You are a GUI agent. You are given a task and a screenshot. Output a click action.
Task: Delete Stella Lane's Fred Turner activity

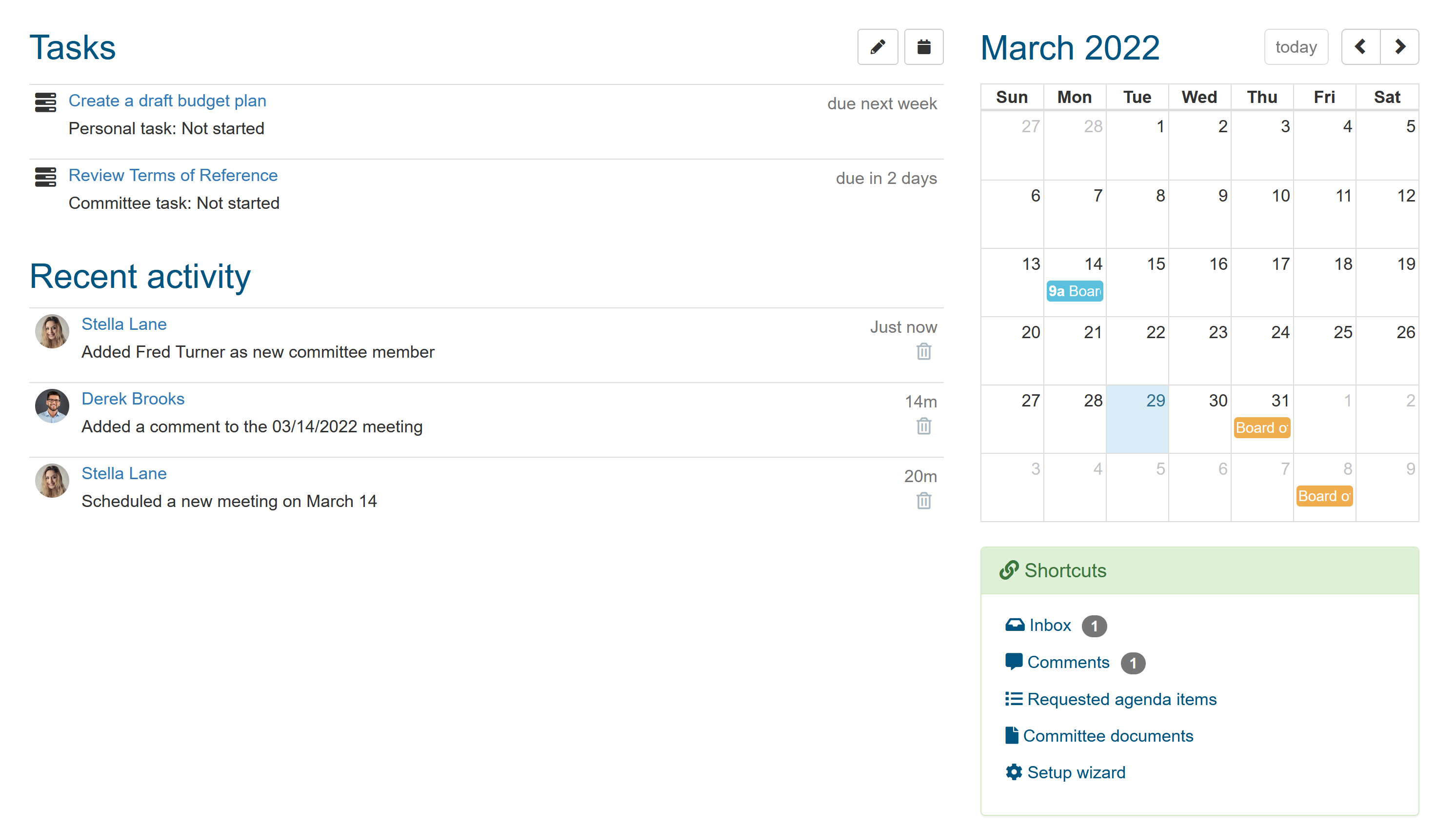[923, 352]
